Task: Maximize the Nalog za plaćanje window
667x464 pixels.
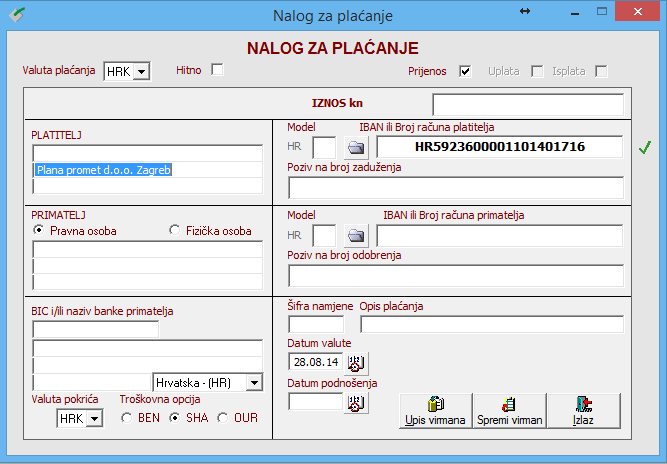Action: (x=601, y=11)
